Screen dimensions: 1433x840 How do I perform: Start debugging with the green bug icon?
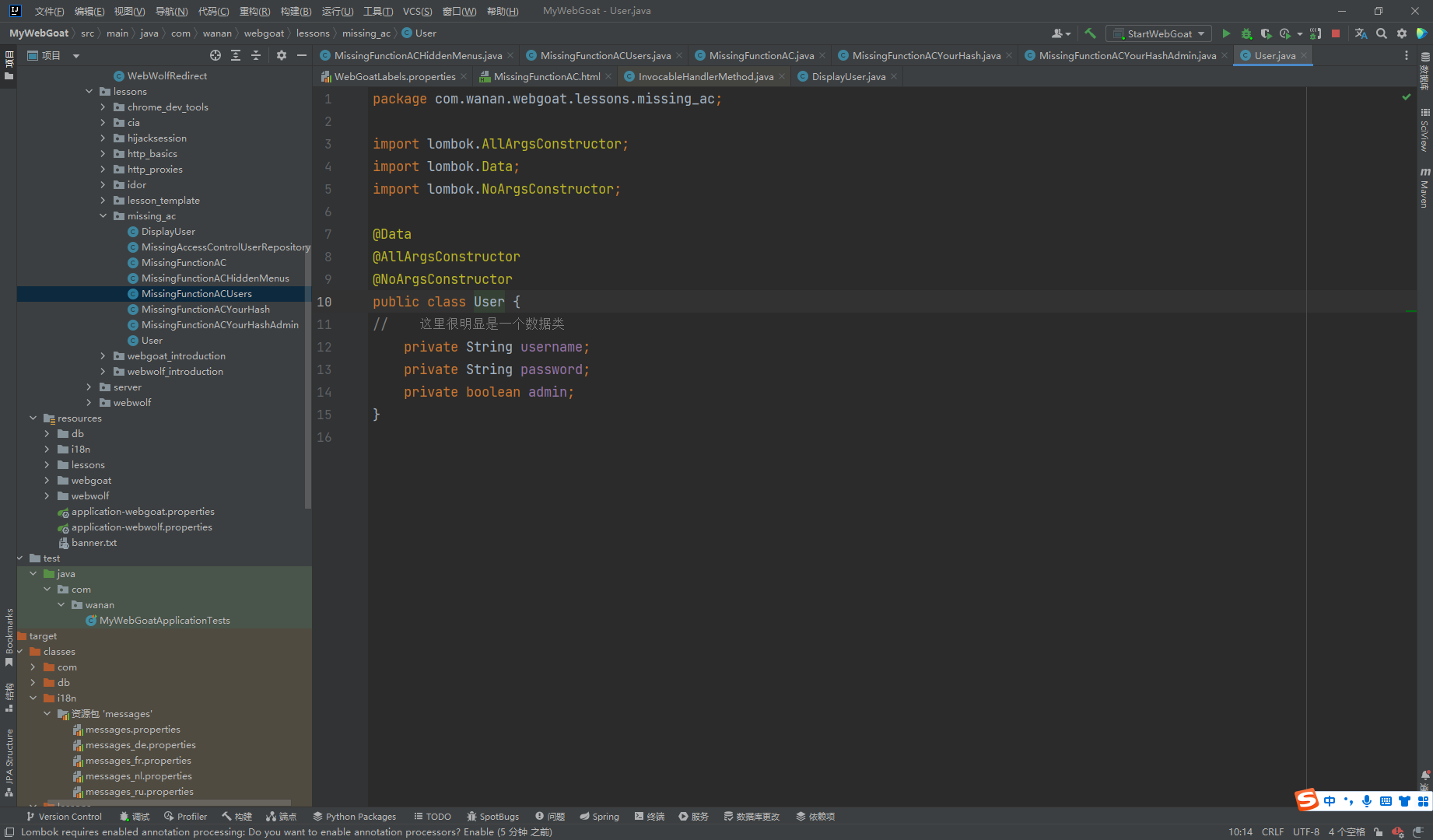pyautogui.click(x=1246, y=33)
